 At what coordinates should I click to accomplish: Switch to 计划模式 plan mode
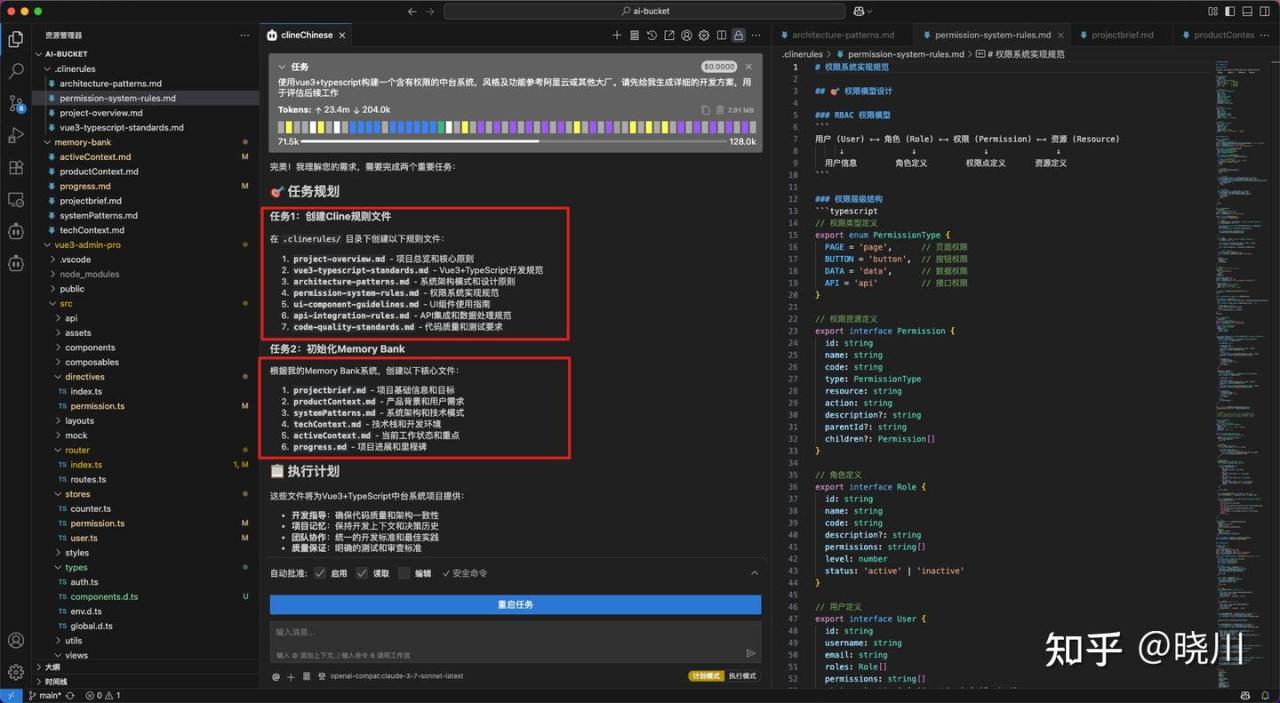pos(707,676)
